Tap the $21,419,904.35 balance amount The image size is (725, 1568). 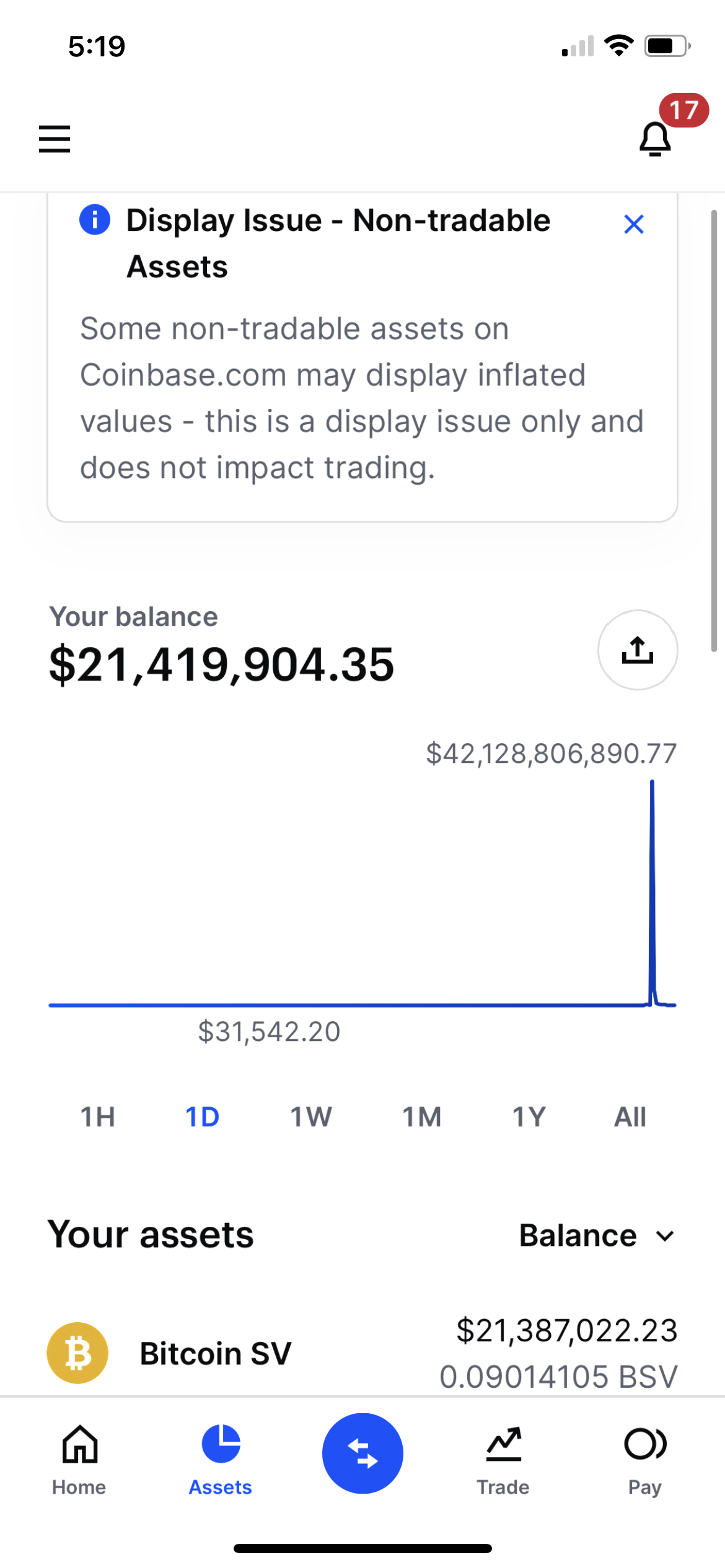pyautogui.click(x=222, y=664)
